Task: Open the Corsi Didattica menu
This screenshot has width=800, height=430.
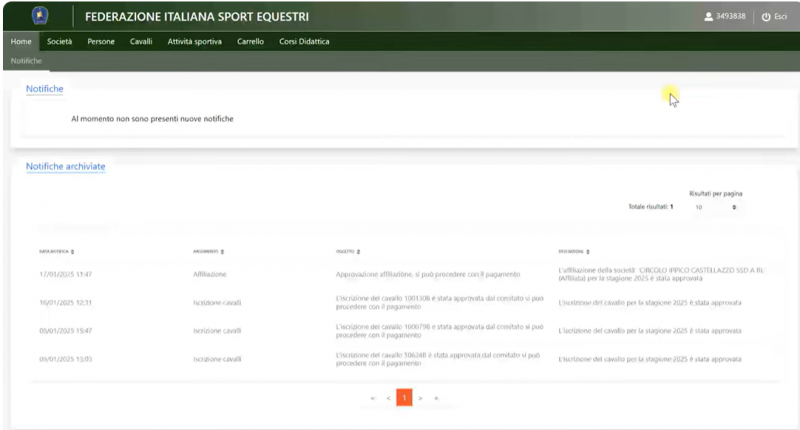Action: point(302,42)
